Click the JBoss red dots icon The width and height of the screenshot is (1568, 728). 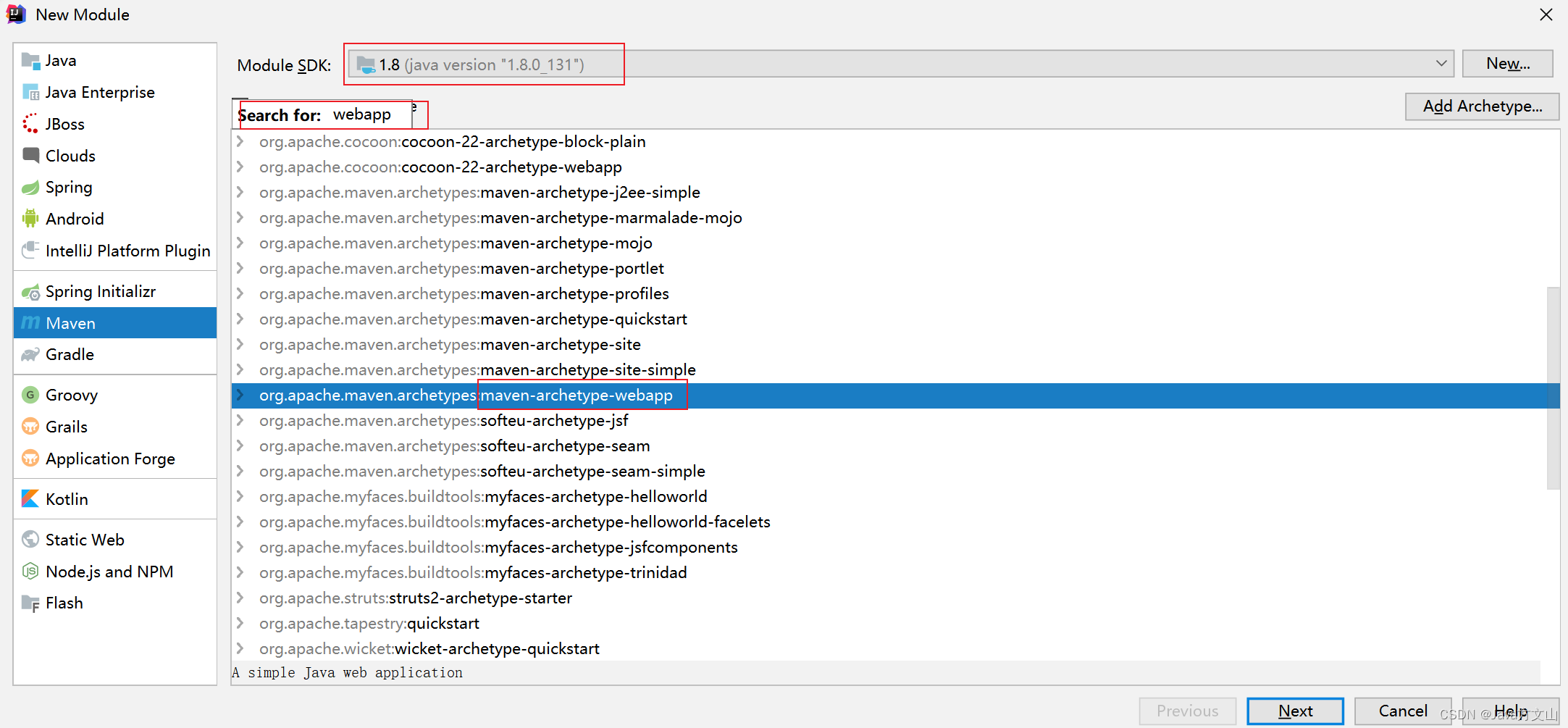pyautogui.click(x=30, y=124)
